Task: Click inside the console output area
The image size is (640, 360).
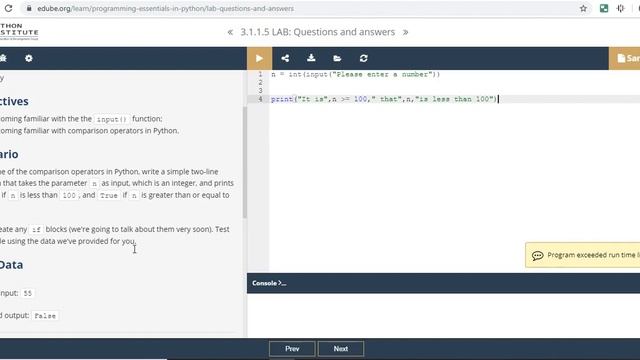Action: 443,315
